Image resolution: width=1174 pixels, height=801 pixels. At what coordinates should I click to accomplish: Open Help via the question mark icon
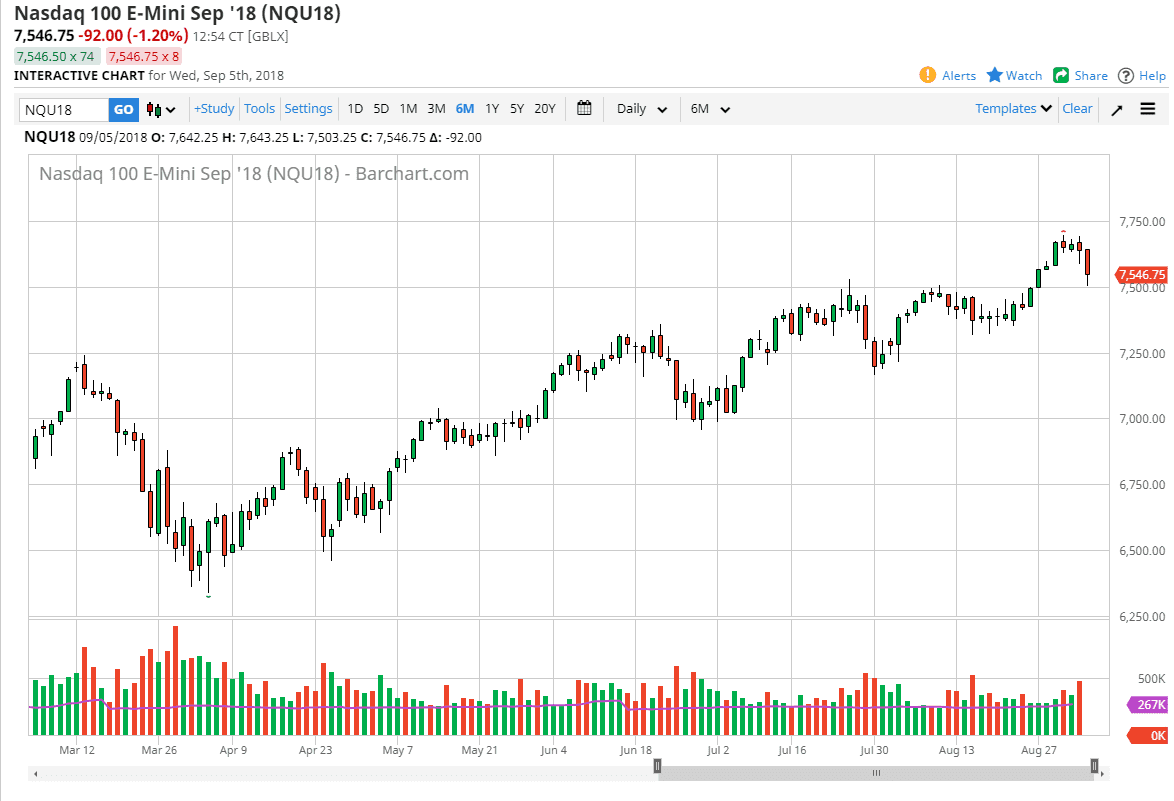pyautogui.click(x=1124, y=75)
